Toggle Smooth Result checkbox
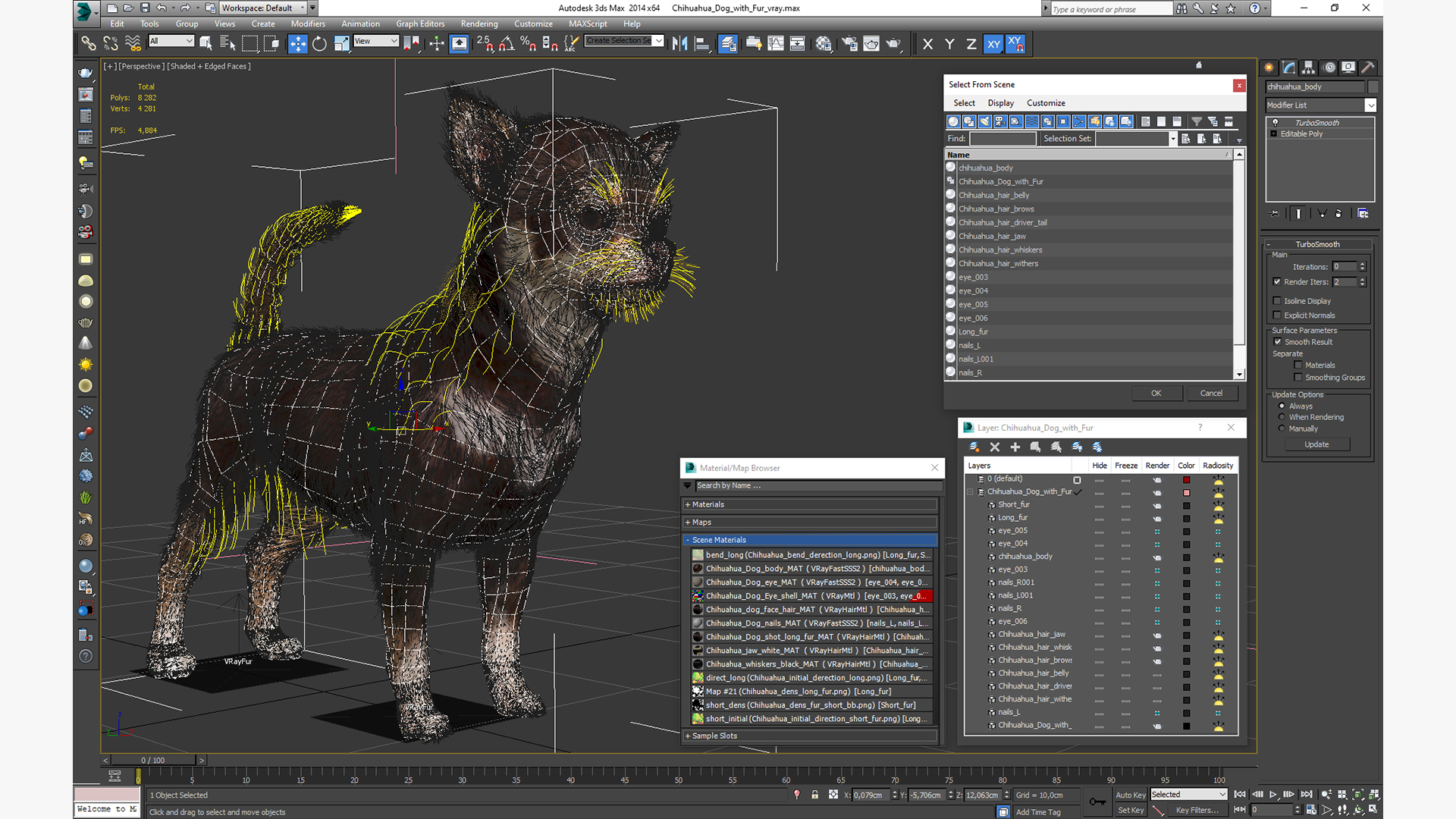The image size is (1456, 819). [1278, 342]
